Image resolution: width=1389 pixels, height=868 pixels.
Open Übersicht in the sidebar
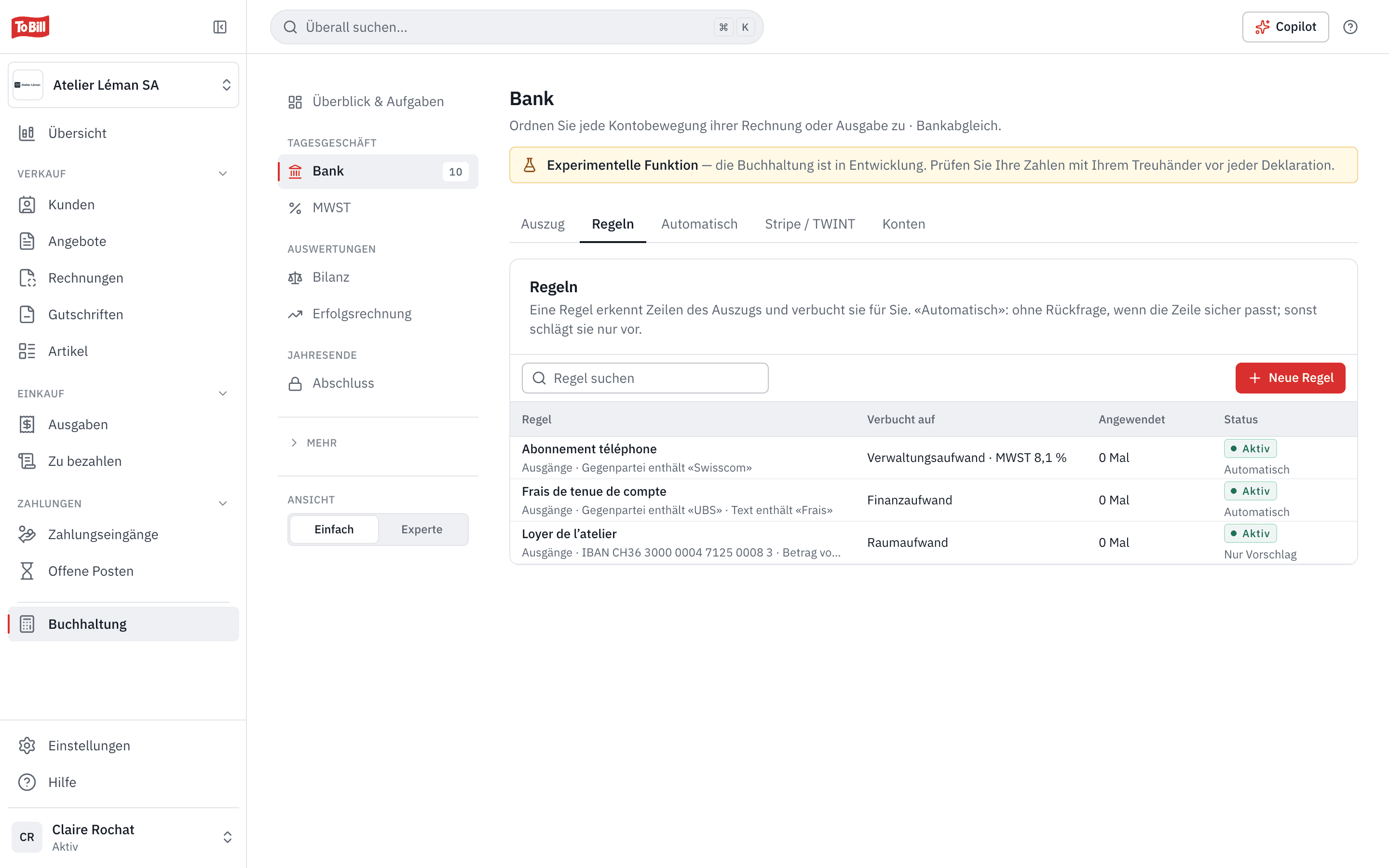tap(123, 133)
